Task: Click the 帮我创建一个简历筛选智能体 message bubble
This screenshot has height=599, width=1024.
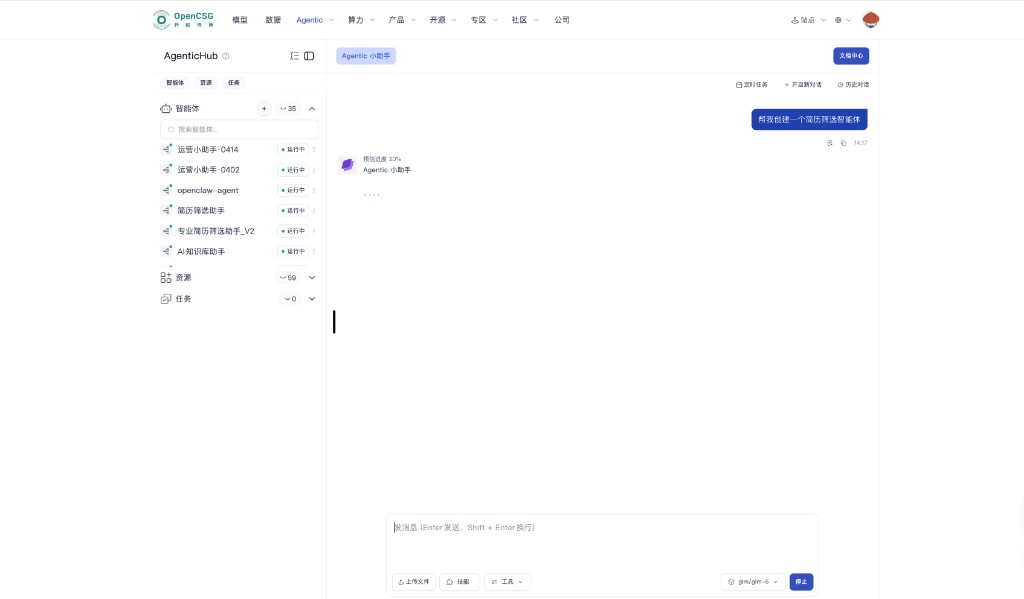Action: tap(809, 120)
